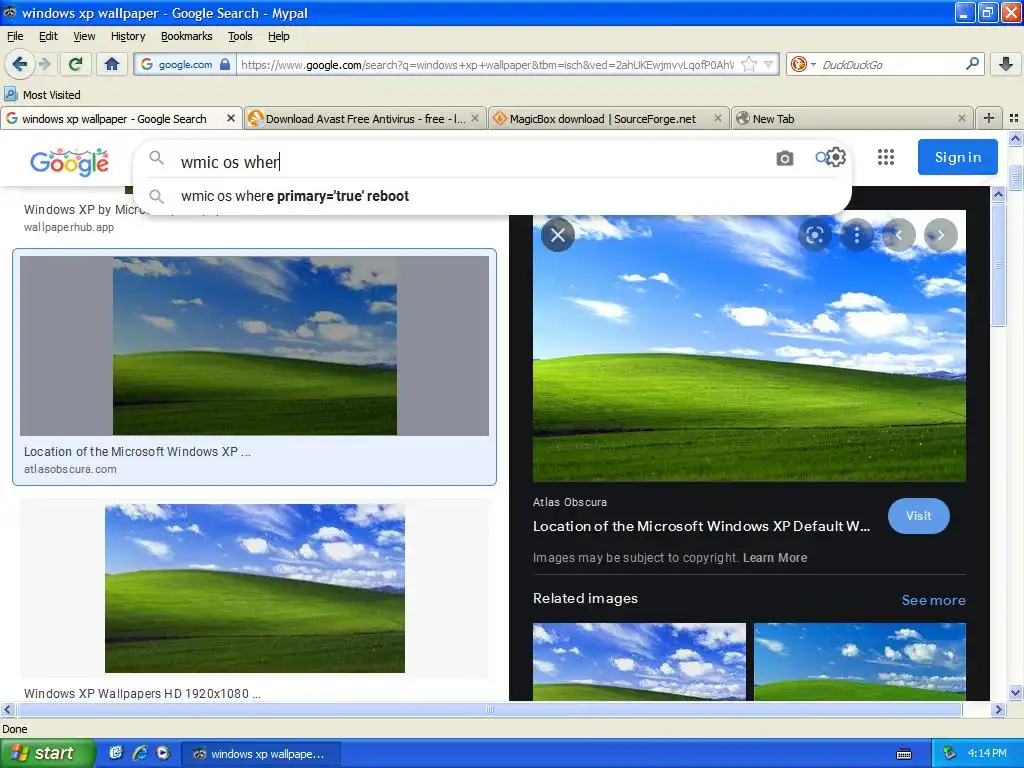Open the View menu
1024x768 pixels.
pyautogui.click(x=84, y=36)
